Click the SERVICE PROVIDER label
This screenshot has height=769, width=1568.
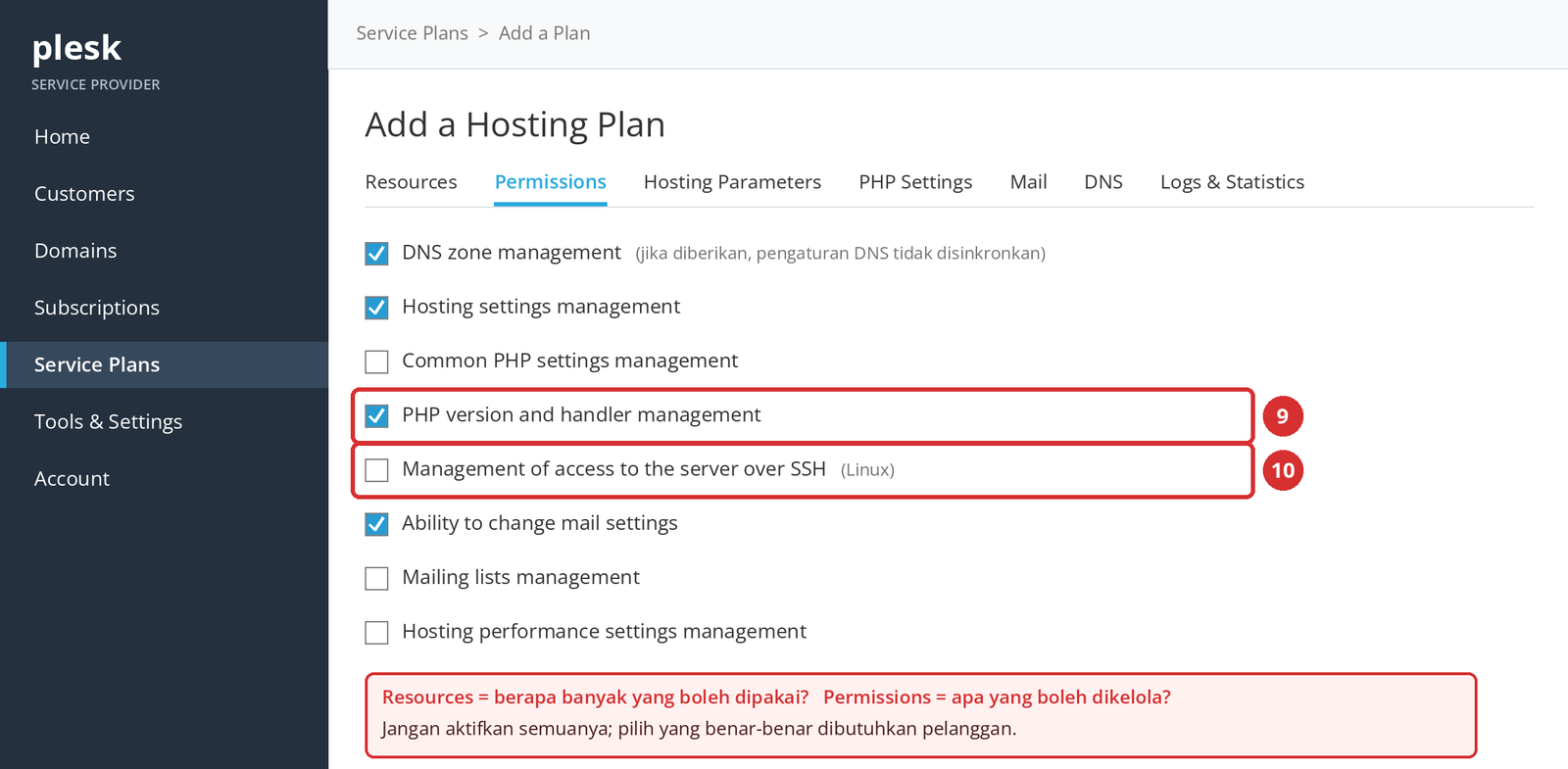coord(95,85)
